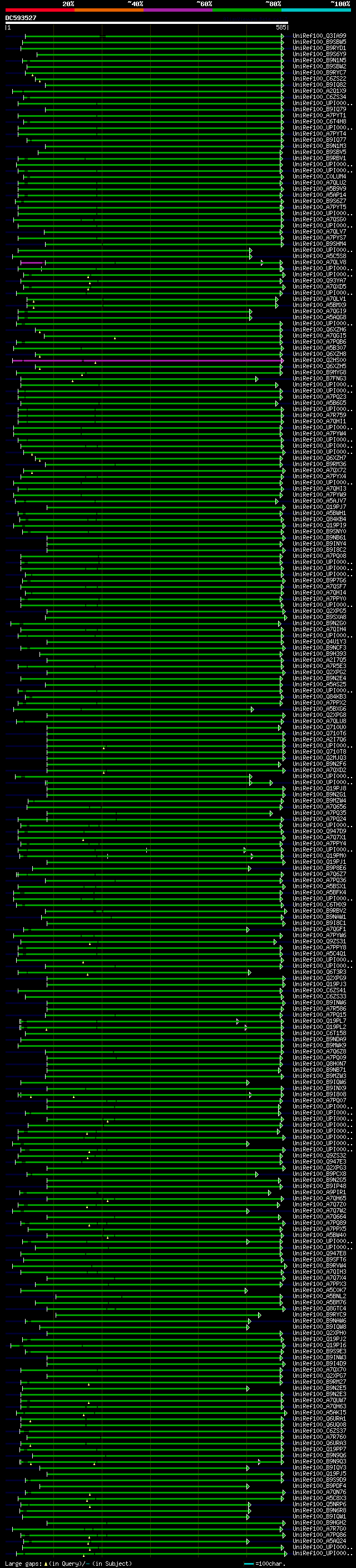The height and width of the screenshot is (1568, 356).
Task: Select the UniRef100_B9SHM4 label
Action: 319,244
